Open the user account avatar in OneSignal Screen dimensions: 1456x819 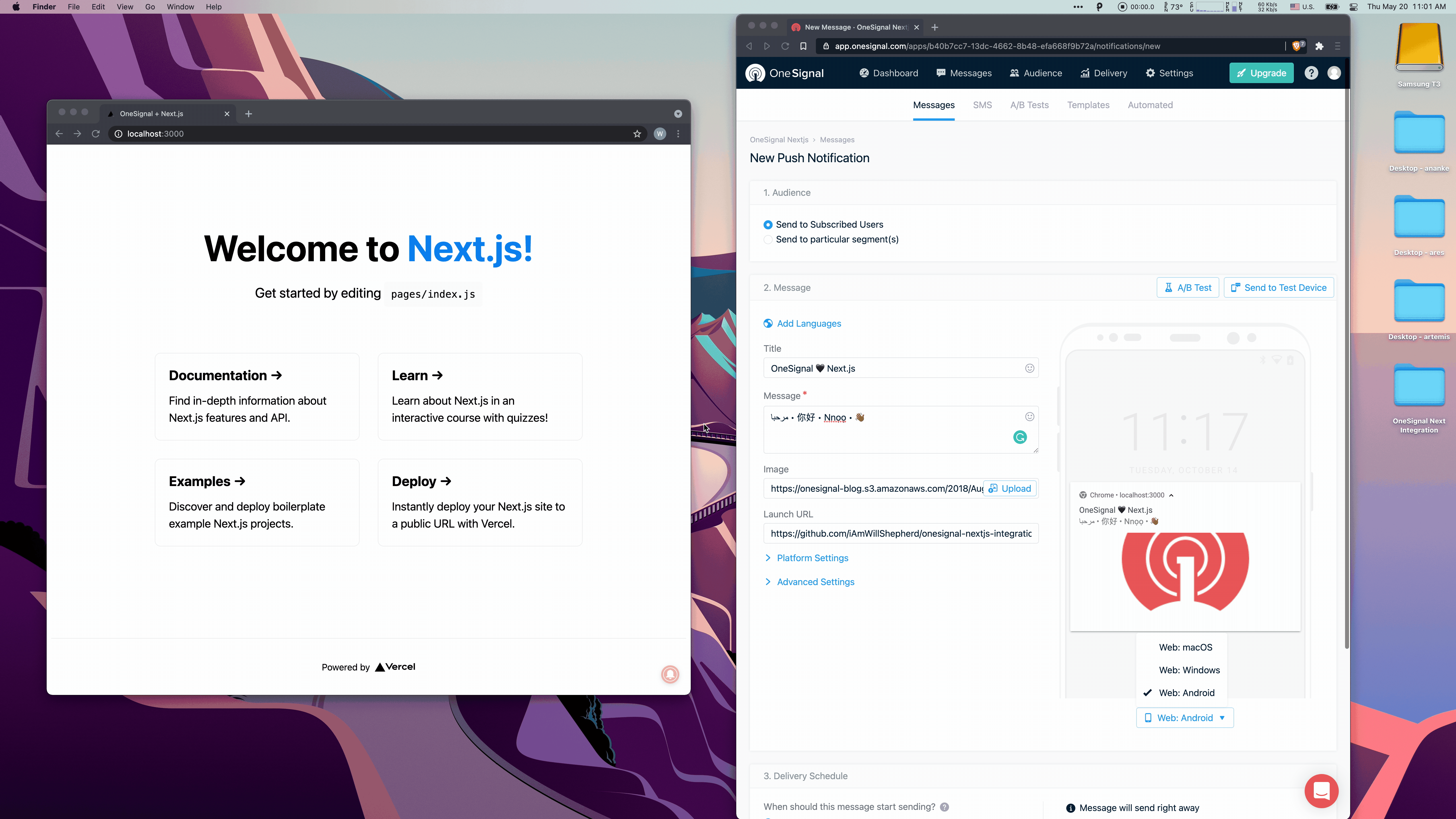[x=1334, y=73]
